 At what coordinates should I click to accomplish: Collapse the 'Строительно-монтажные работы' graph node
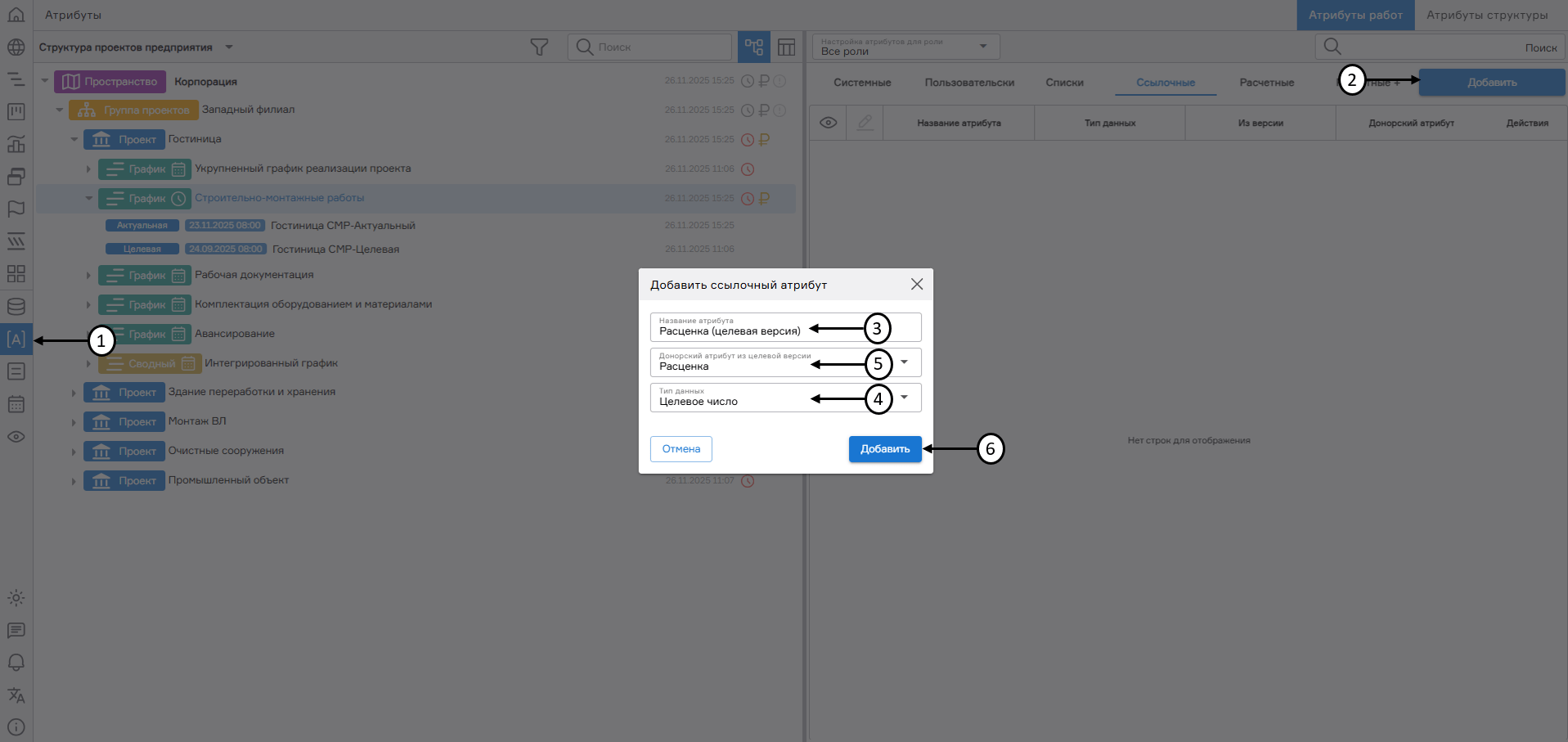[x=89, y=198]
